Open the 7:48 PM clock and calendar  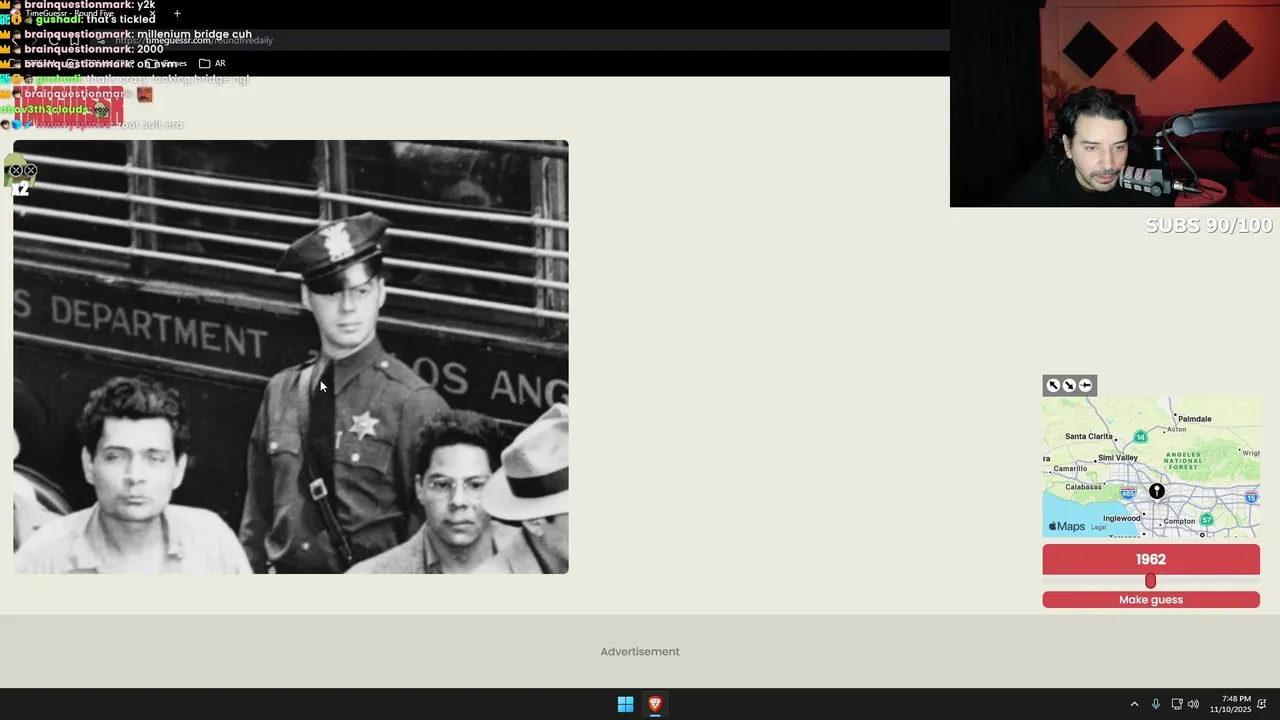pyautogui.click(x=1230, y=704)
